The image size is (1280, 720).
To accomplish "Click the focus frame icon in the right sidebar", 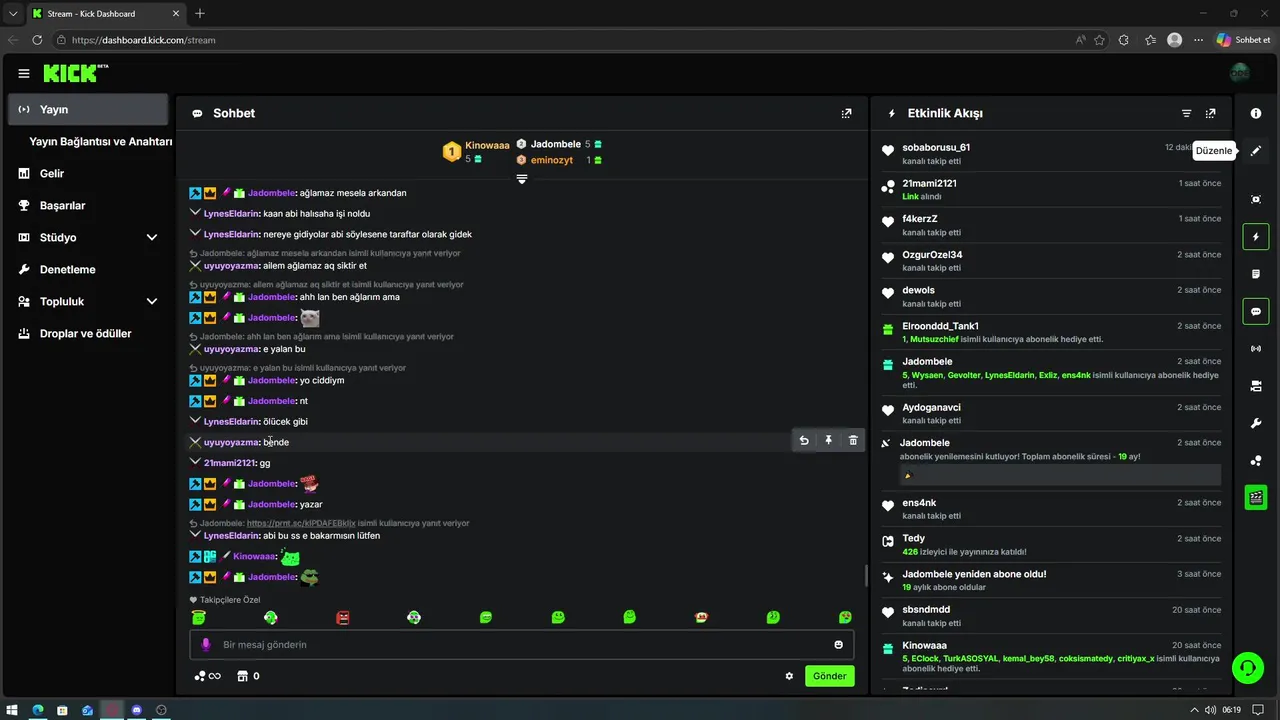I will pos(1256,199).
